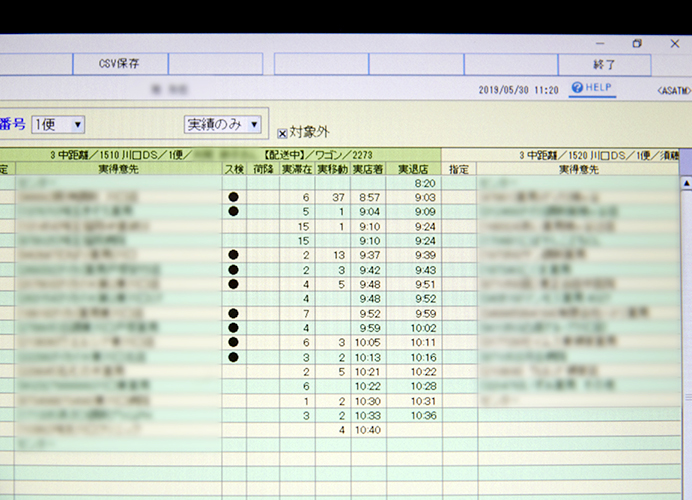The width and height of the screenshot is (692, 500).
Task: Minimize the window via title bar
Action: pyautogui.click(x=600, y=44)
